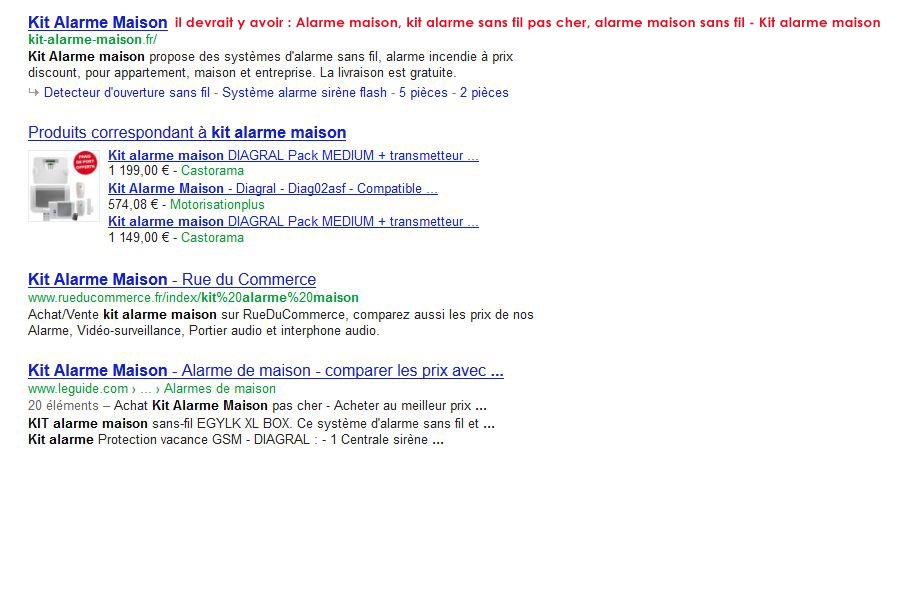
Task: Click the alarm kit product thumbnail
Action: (64, 186)
